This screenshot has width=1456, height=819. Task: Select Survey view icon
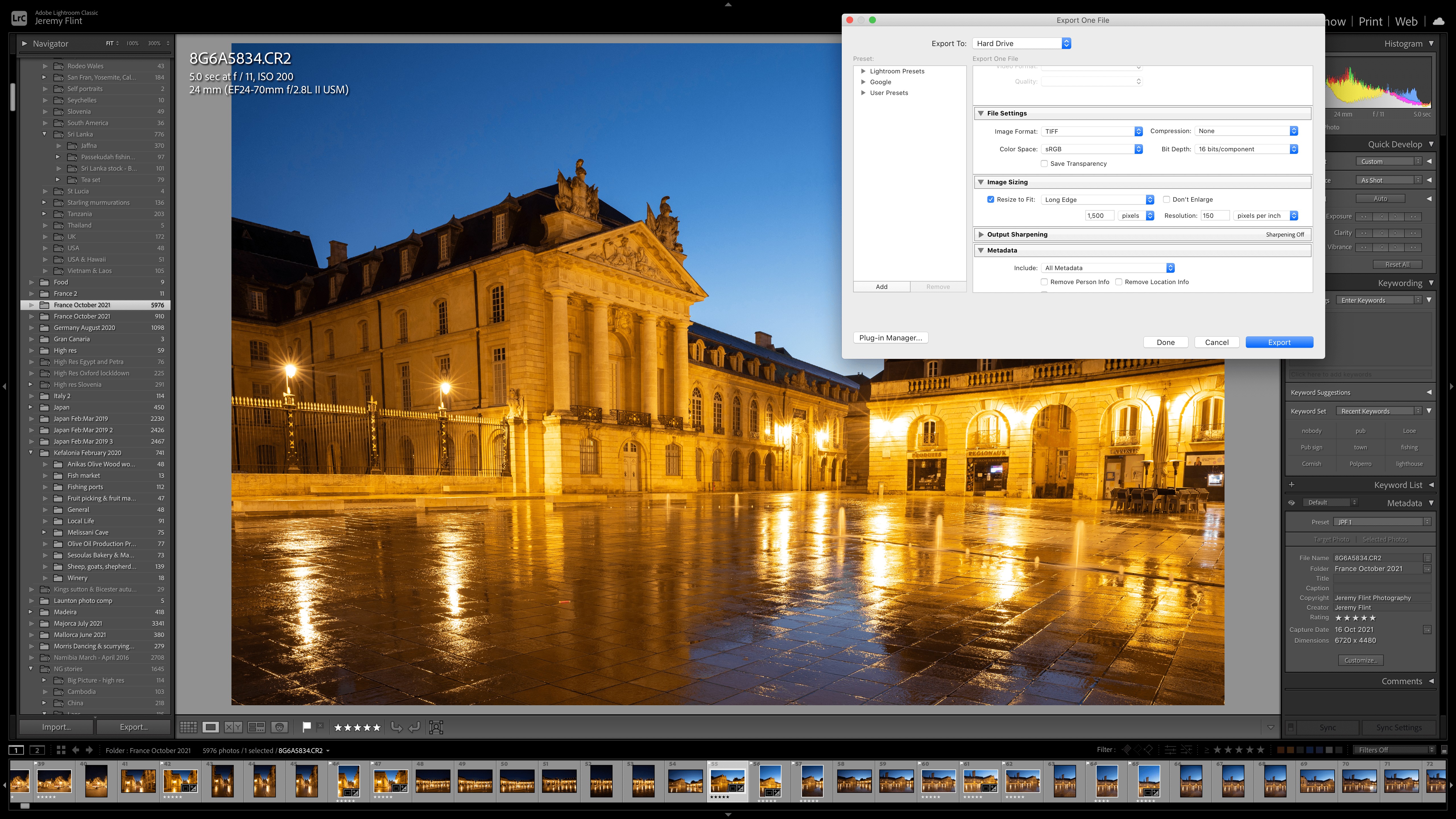click(257, 727)
